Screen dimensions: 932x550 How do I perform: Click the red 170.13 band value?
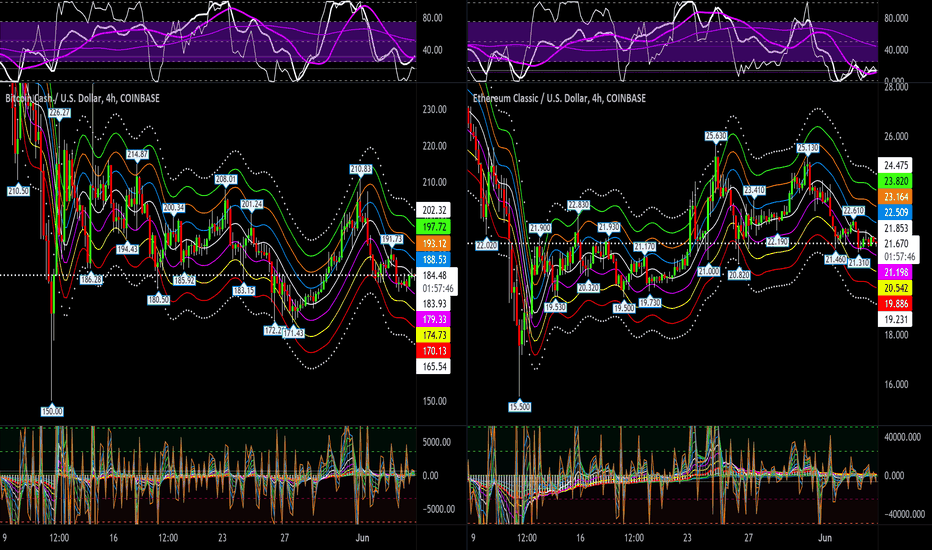point(434,351)
